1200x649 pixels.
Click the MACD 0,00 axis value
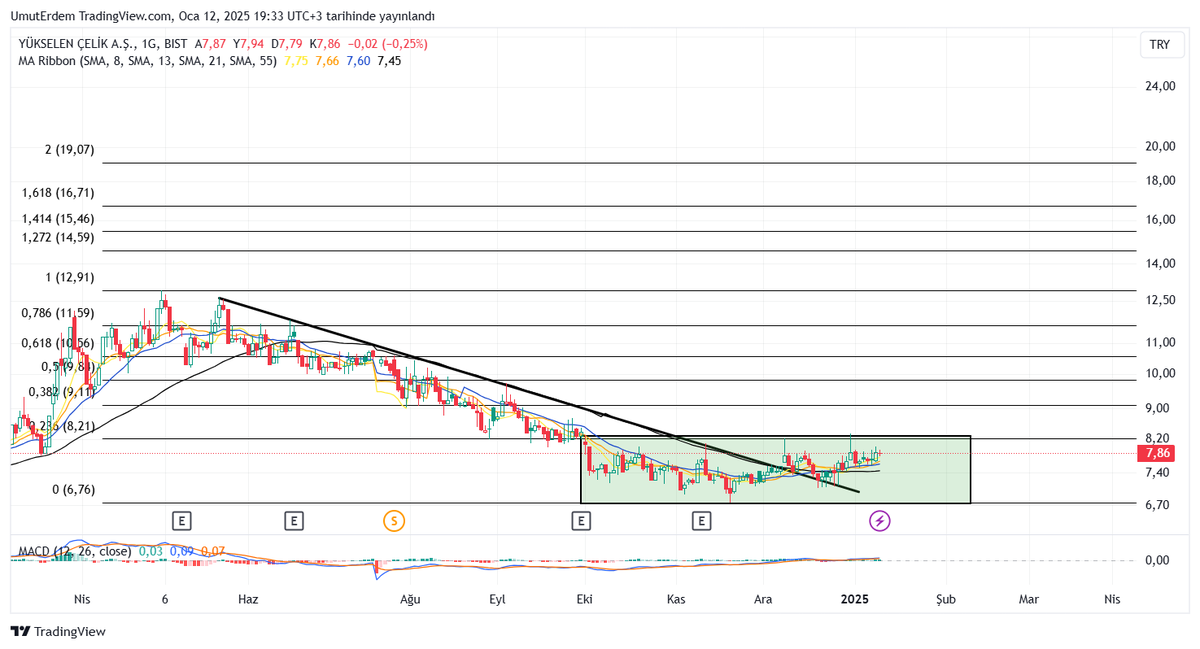click(x=1157, y=560)
